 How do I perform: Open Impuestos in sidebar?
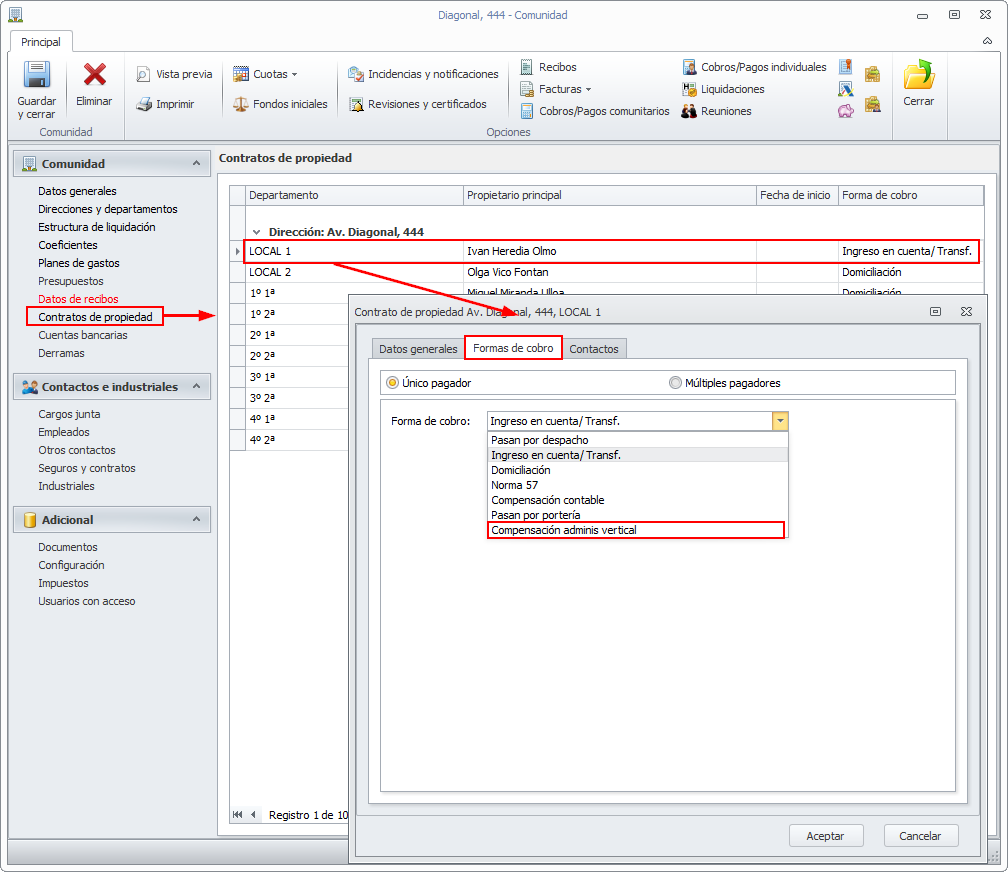tap(63, 583)
